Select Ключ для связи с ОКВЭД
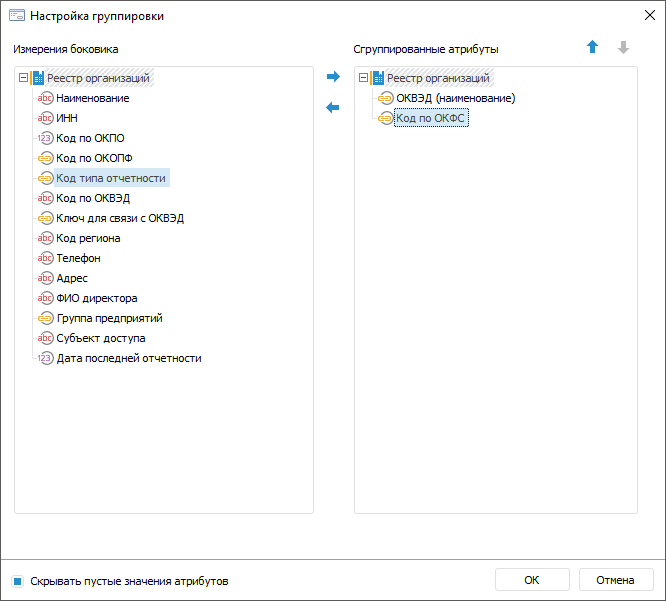This screenshot has width=666, height=601. [120, 218]
